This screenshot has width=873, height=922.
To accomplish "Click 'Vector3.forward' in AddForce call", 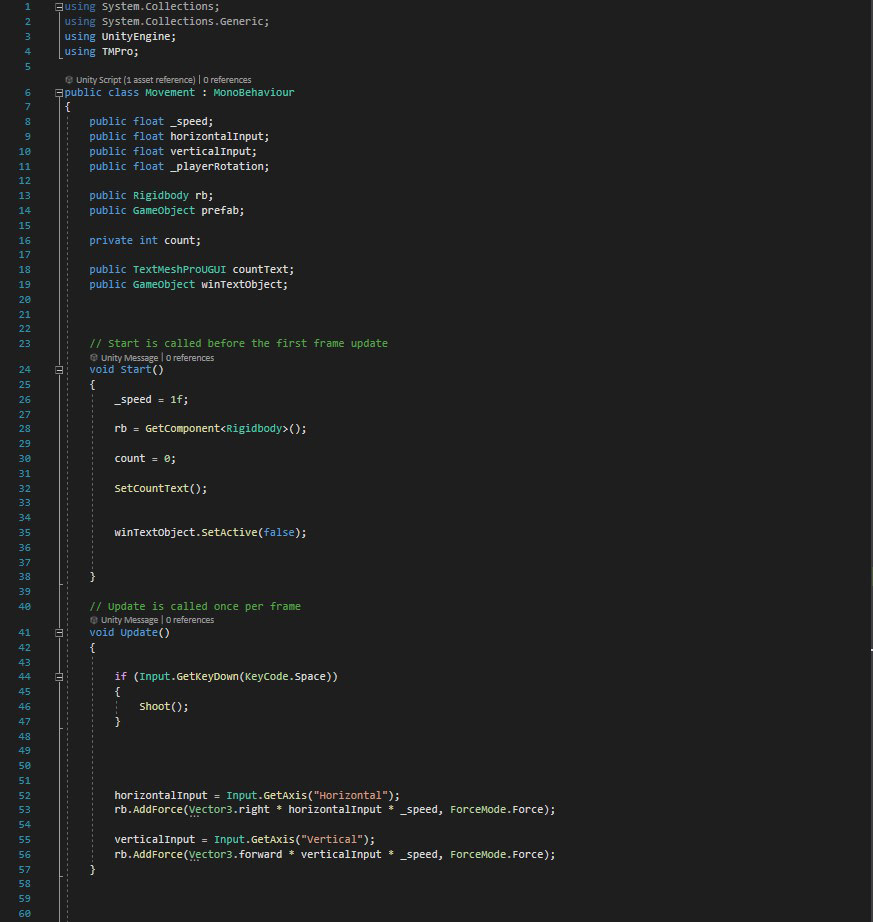I will pos(235,854).
